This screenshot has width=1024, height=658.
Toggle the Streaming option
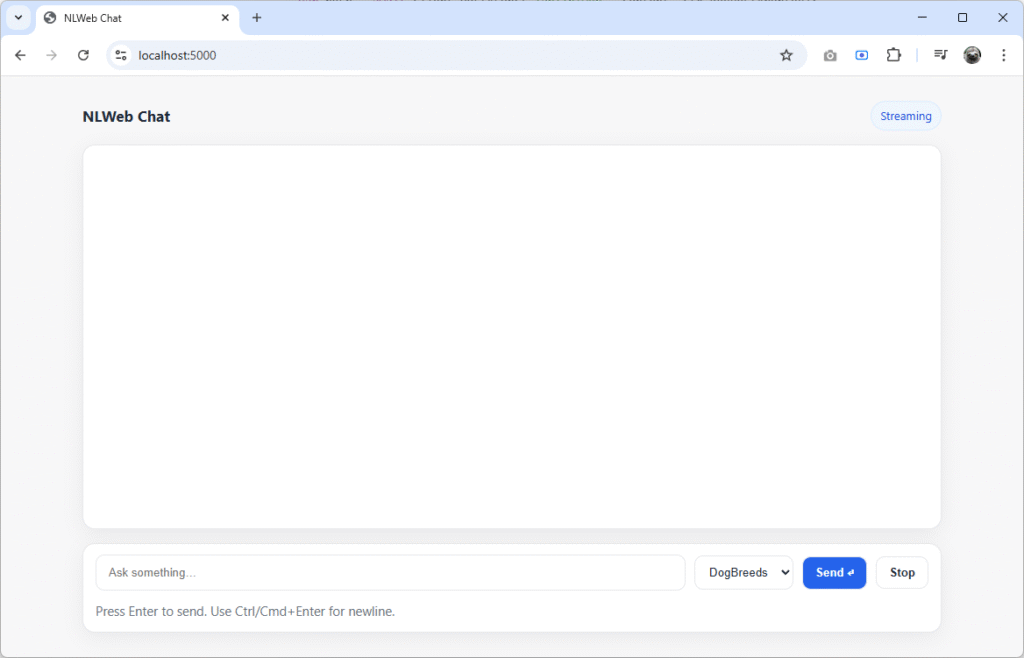(x=905, y=115)
